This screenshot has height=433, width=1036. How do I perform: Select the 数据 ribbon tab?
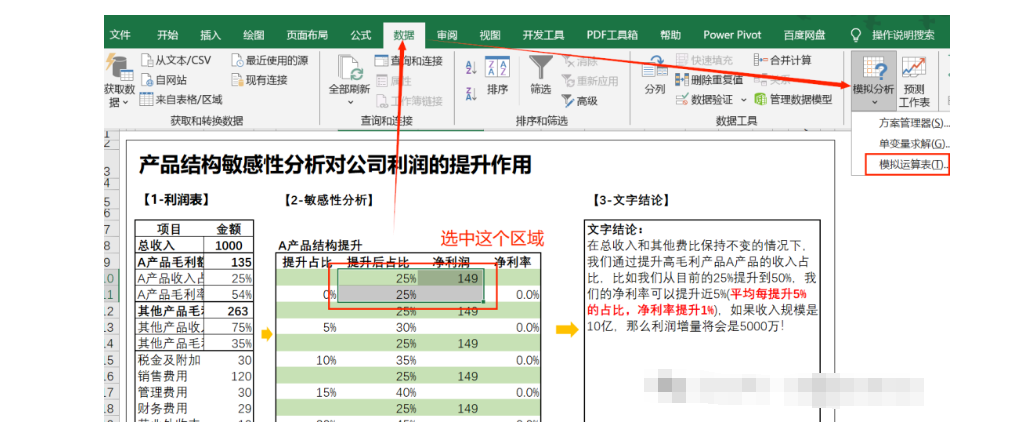pos(404,35)
